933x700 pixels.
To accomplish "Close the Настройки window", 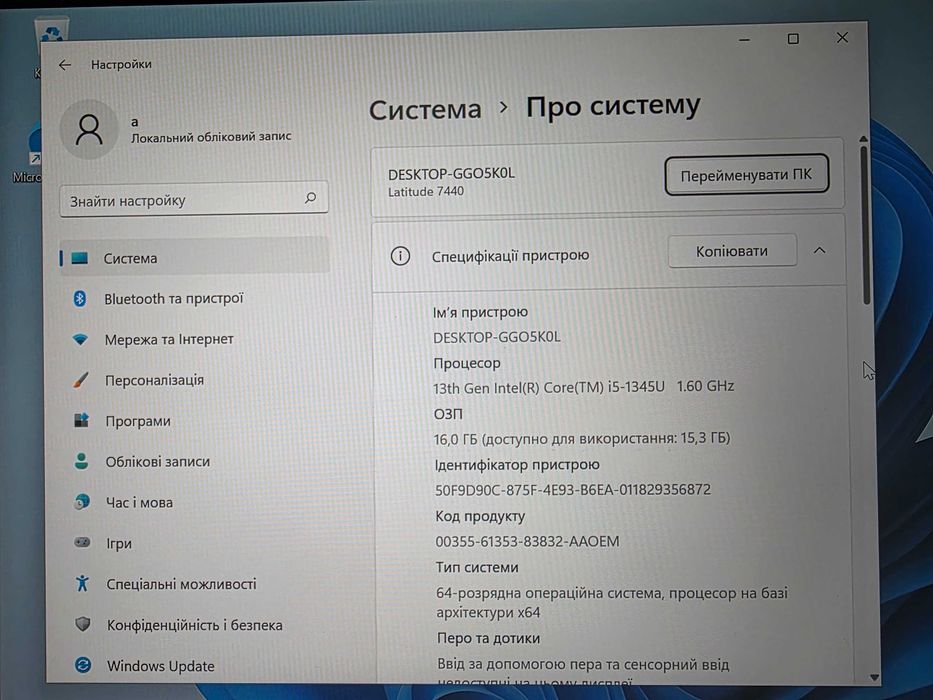I will (x=842, y=38).
